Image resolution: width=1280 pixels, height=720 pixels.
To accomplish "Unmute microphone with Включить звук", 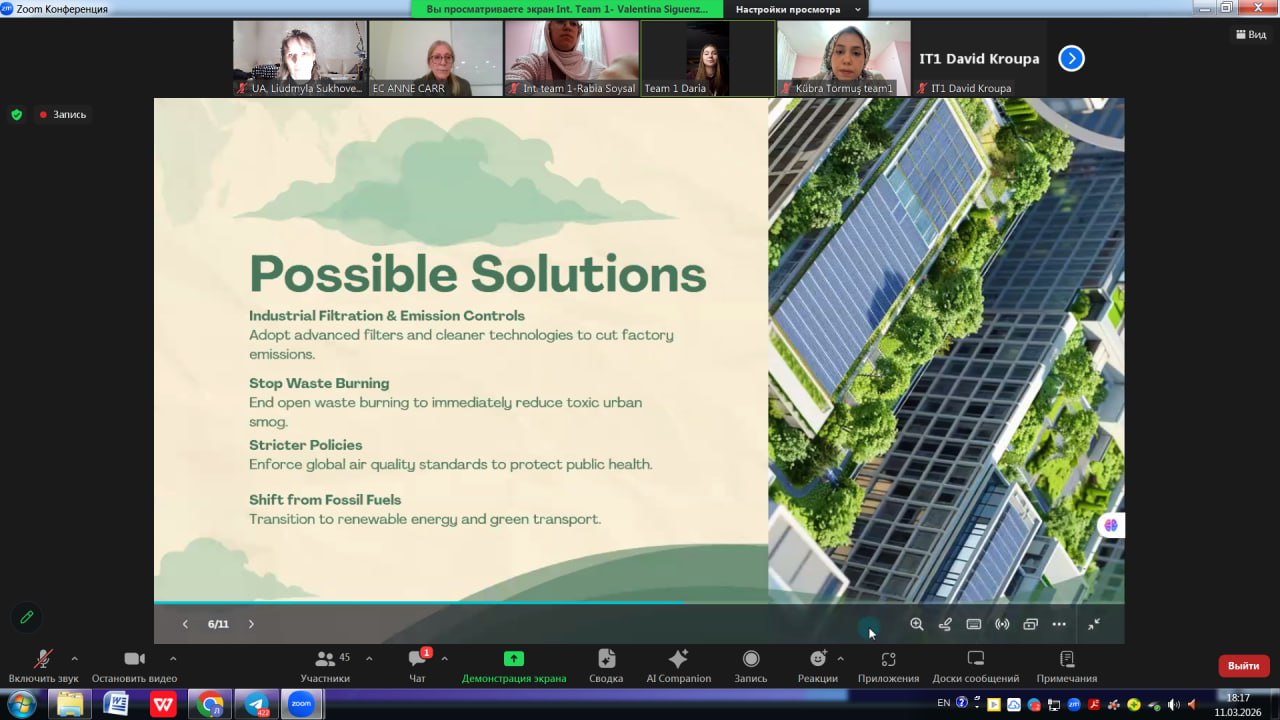I will [43, 665].
